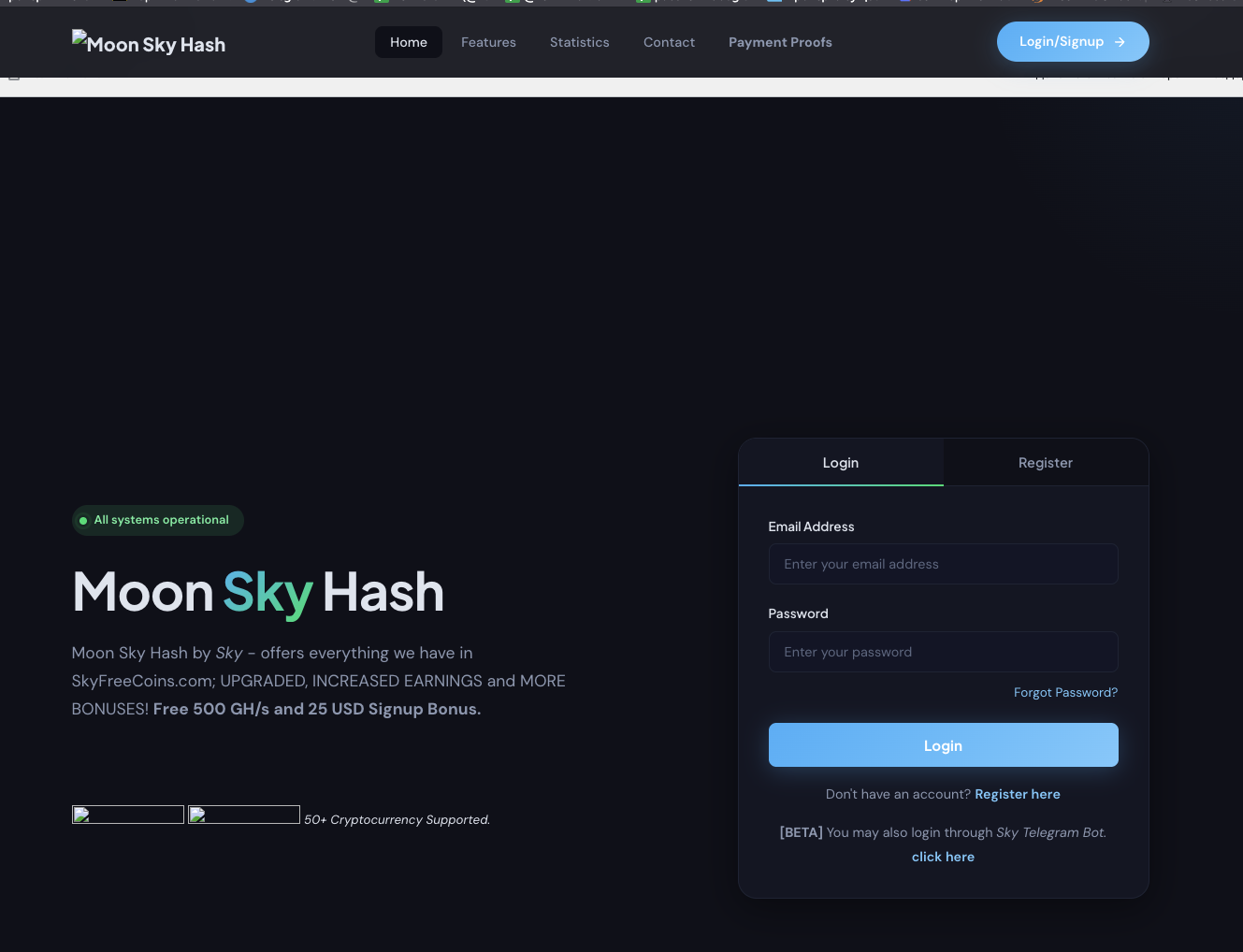
Task: Focus the Email Address field
Action: pyautogui.click(x=943, y=564)
